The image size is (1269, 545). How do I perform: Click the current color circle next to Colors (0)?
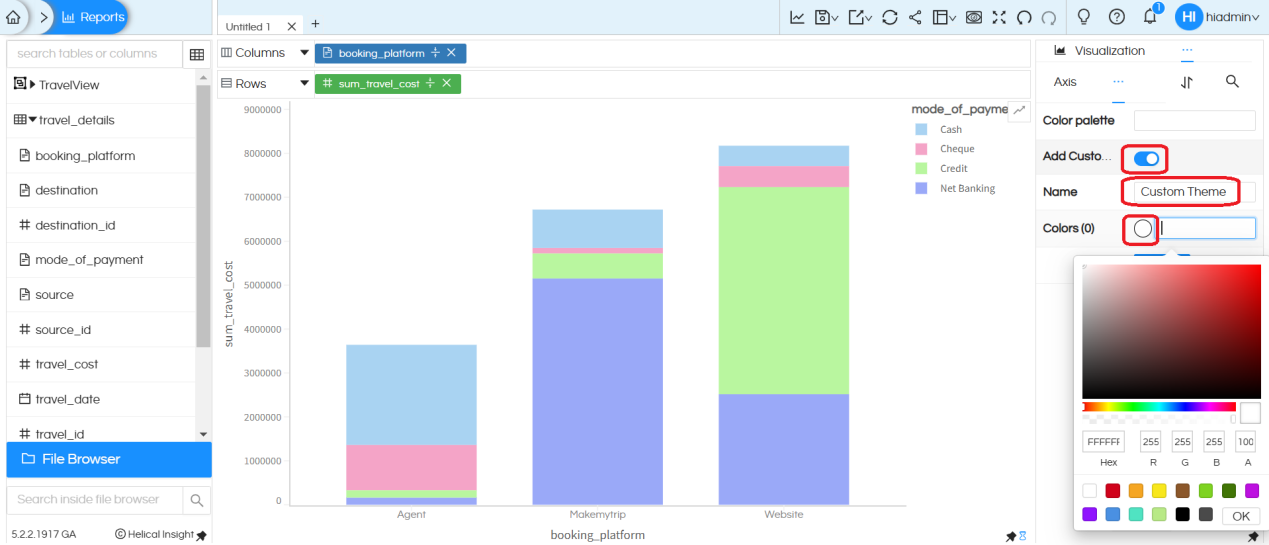click(1143, 229)
